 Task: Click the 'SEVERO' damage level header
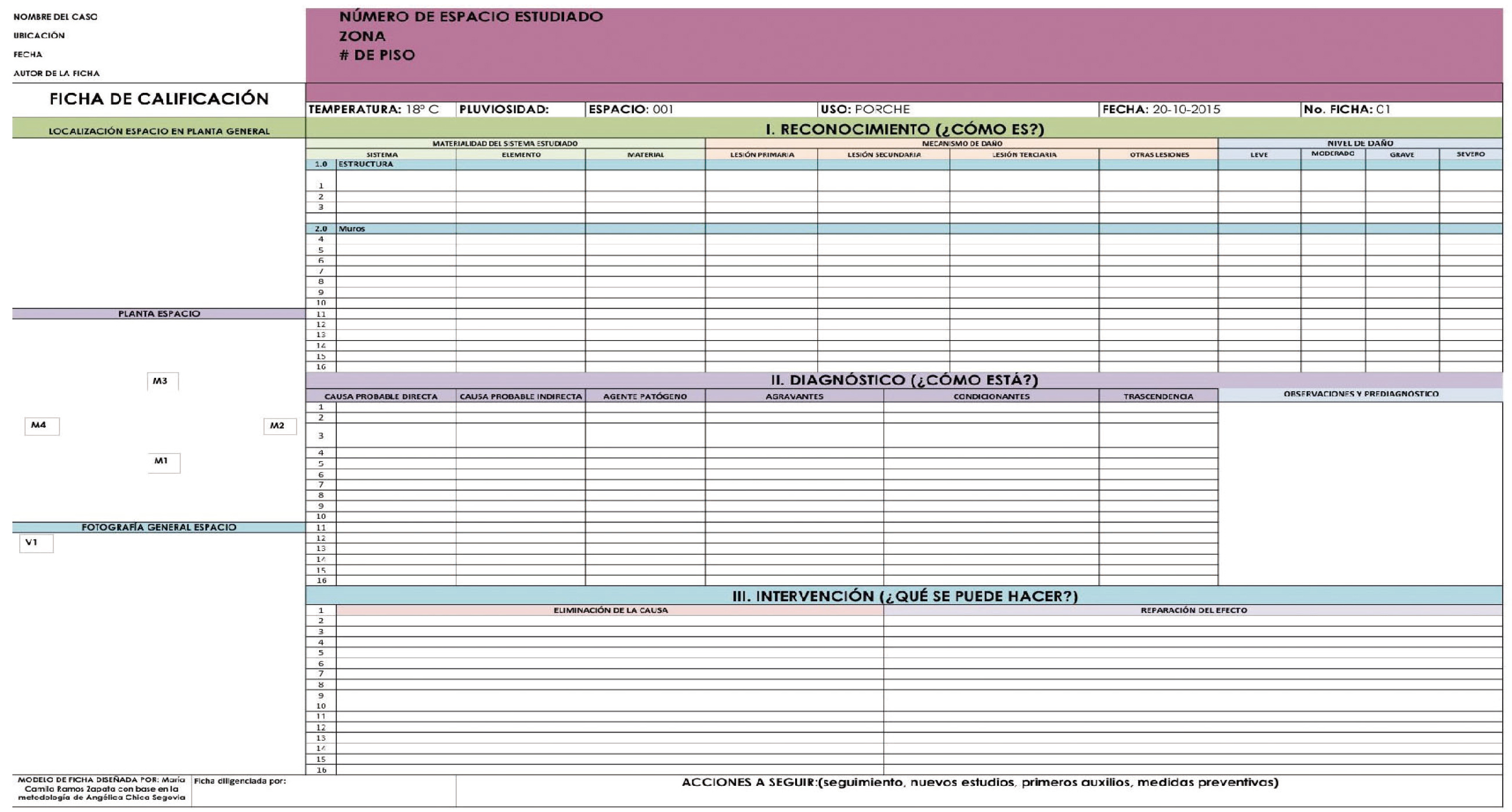click(1470, 154)
